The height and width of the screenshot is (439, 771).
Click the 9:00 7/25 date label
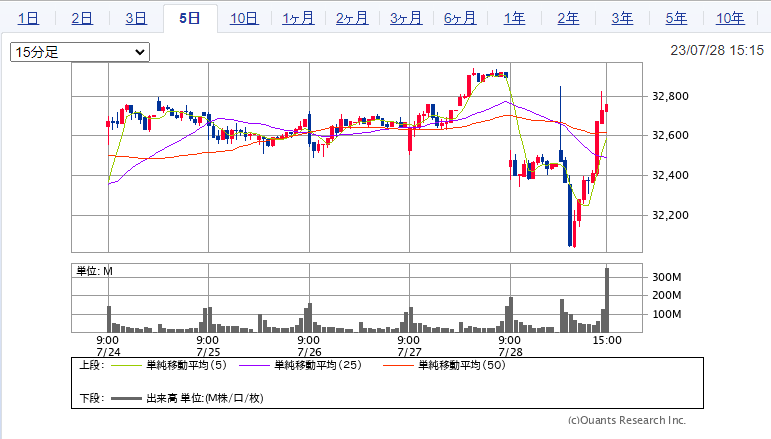pyautogui.click(x=208, y=346)
